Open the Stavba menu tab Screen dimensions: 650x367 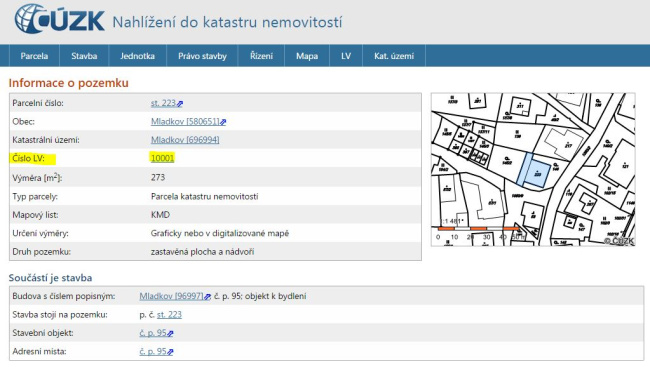pyautogui.click(x=84, y=56)
